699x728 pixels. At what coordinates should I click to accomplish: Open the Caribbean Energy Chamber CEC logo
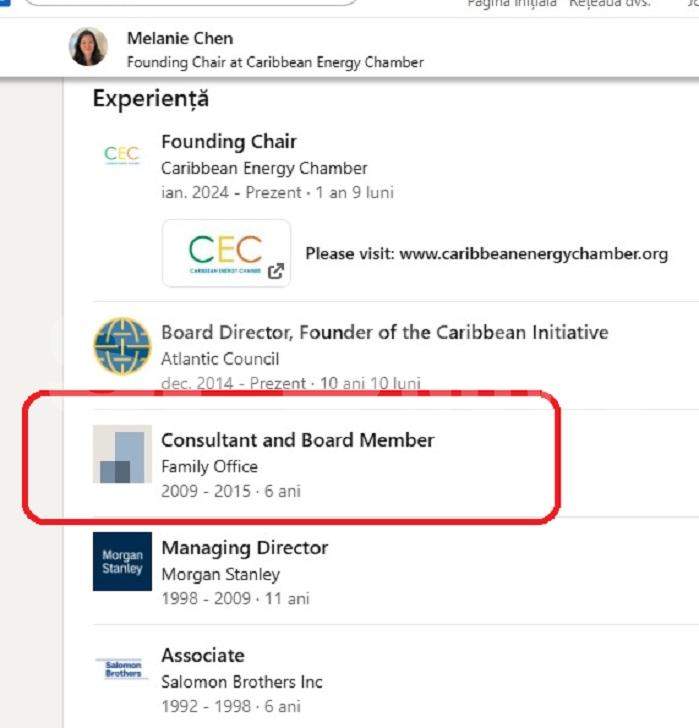[122, 154]
